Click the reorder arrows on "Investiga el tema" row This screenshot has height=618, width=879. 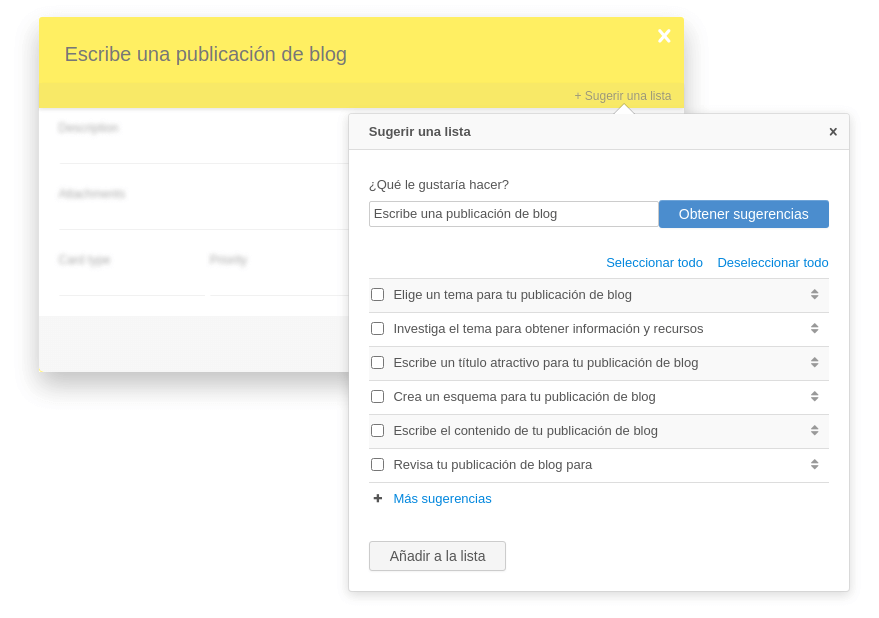tap(814, 328)
